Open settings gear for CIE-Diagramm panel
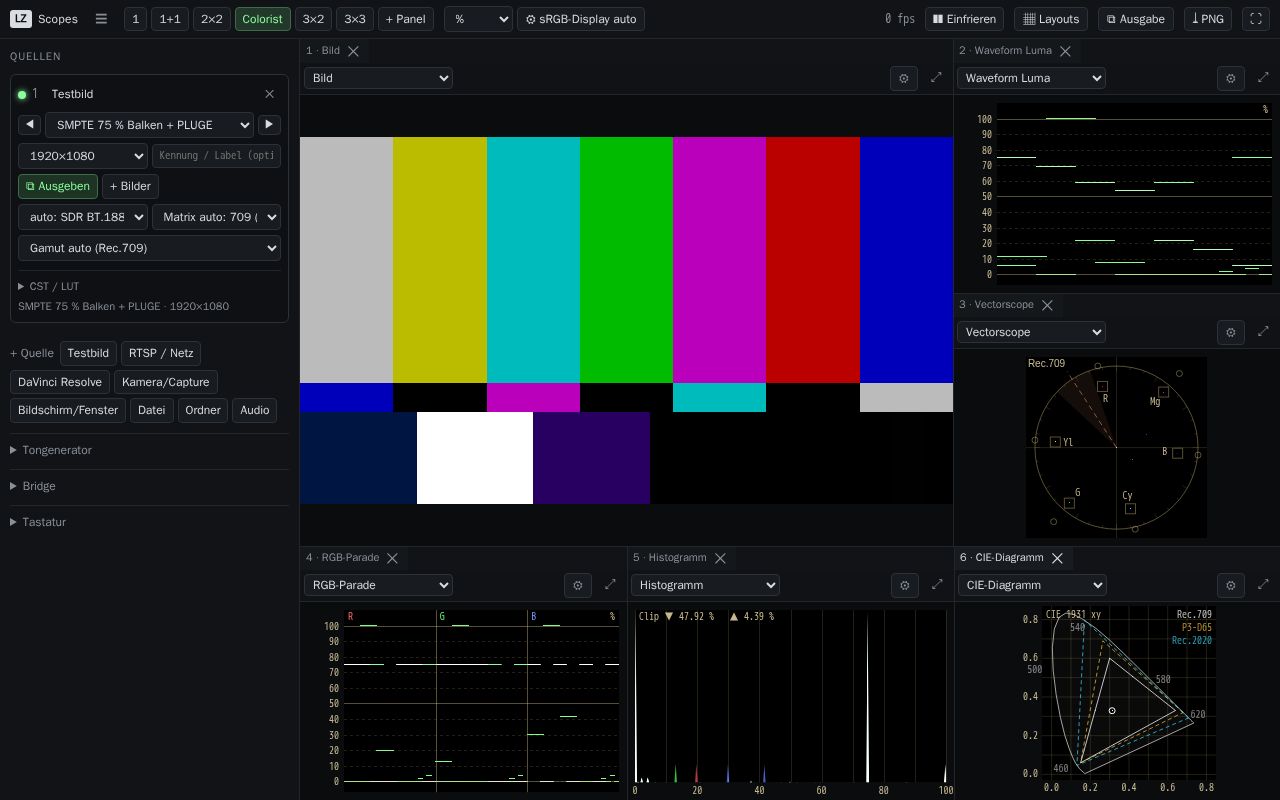Screen dimensions: 1280x800 point(1231,585)
